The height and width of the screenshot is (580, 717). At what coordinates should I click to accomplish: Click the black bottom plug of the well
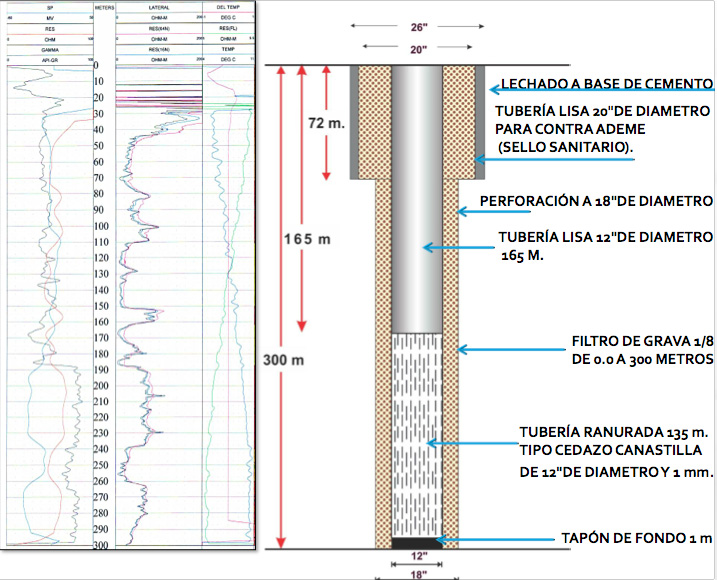pyautogui.click(x=417, y=543)
